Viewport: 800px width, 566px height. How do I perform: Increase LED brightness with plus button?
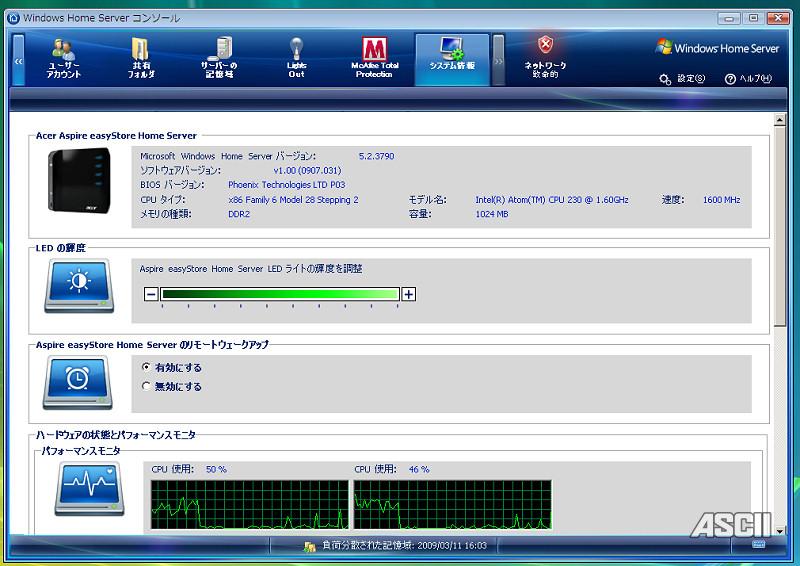408,294
